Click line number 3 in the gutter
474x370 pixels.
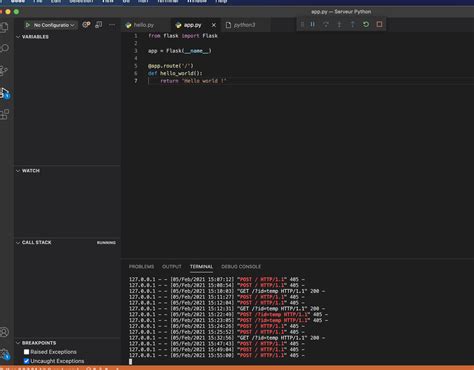136,51
